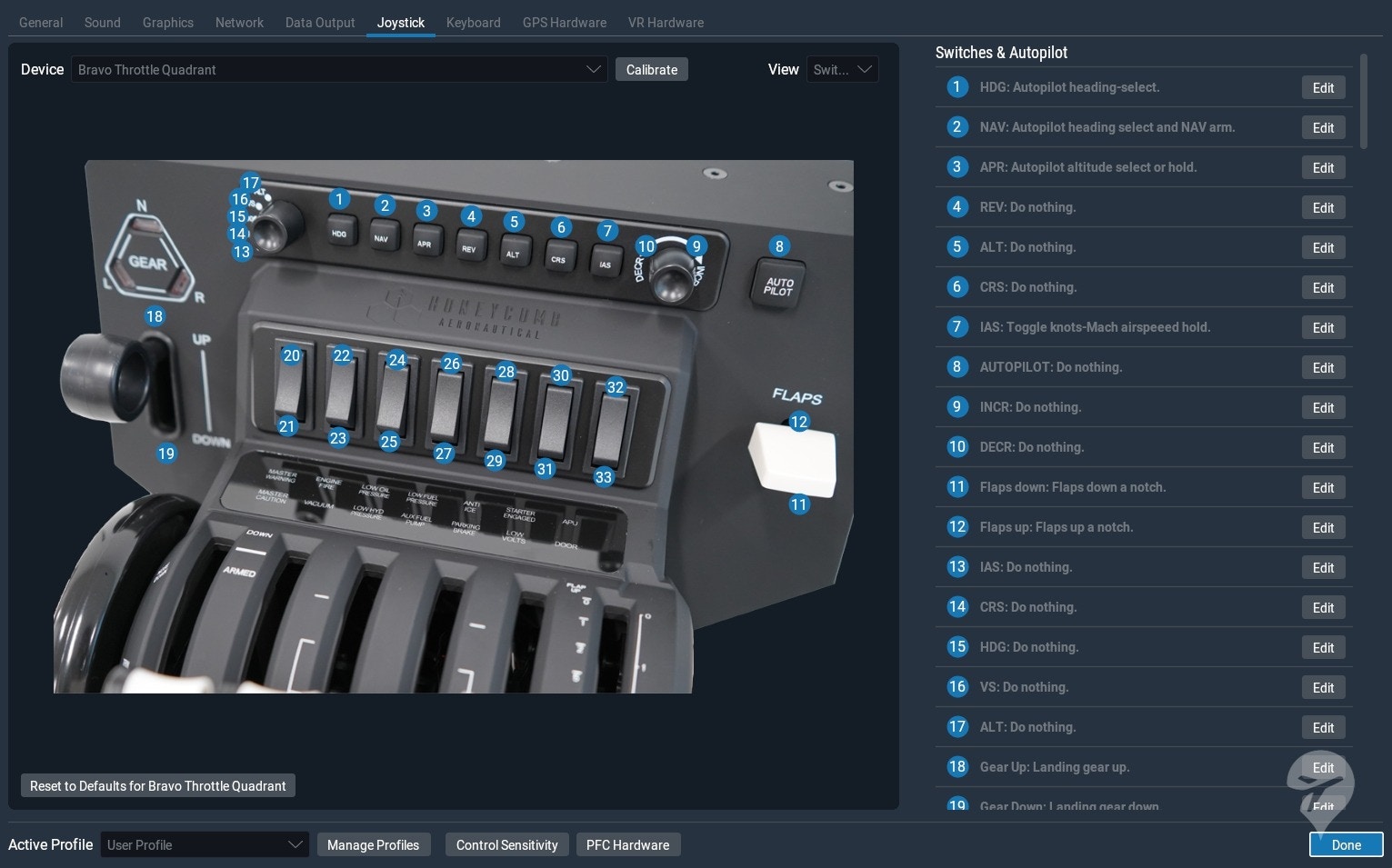Click marker 10 on DECR knob
Viewport: 1392px width, 868px height.
coord(646,245)
